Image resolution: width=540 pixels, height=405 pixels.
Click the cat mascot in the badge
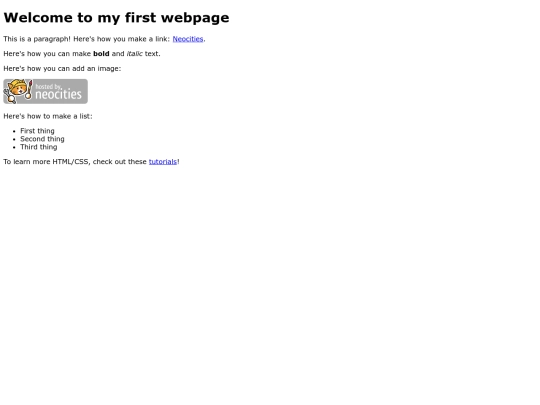[17, 91]
